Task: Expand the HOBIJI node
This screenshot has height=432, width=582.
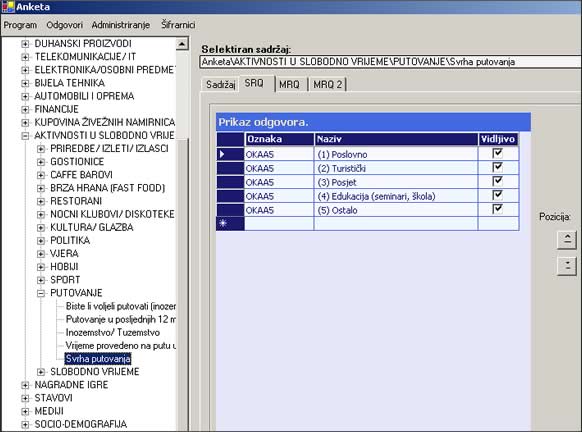Action: (x=41, y=267)
